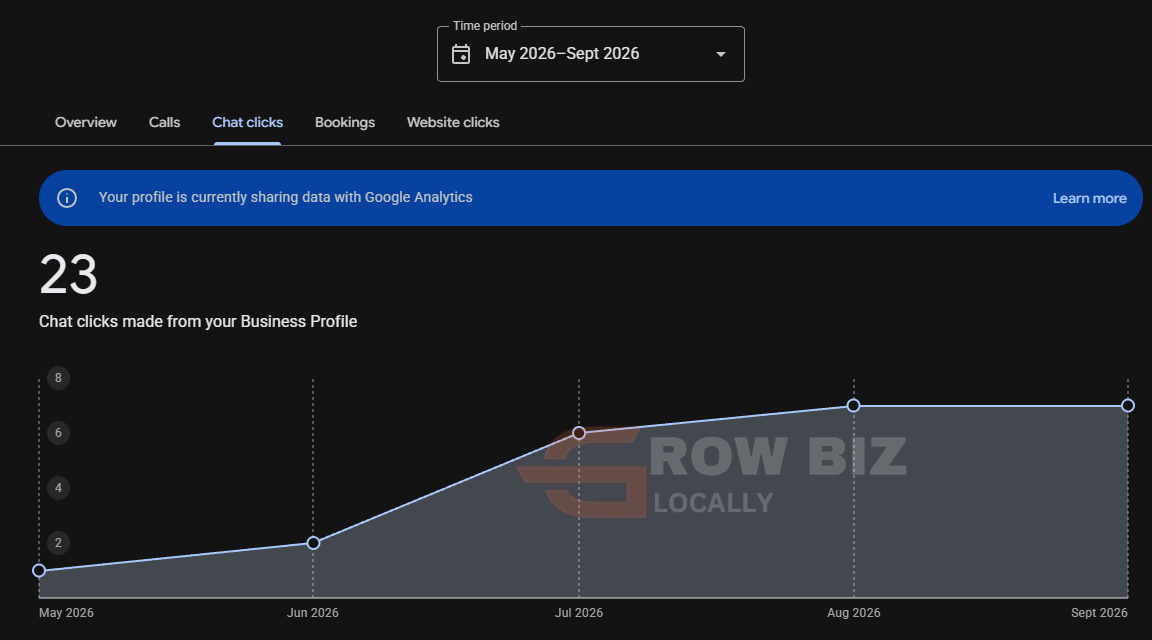Open the Bookings tab

pyautogui.click(x=345, y=123)
